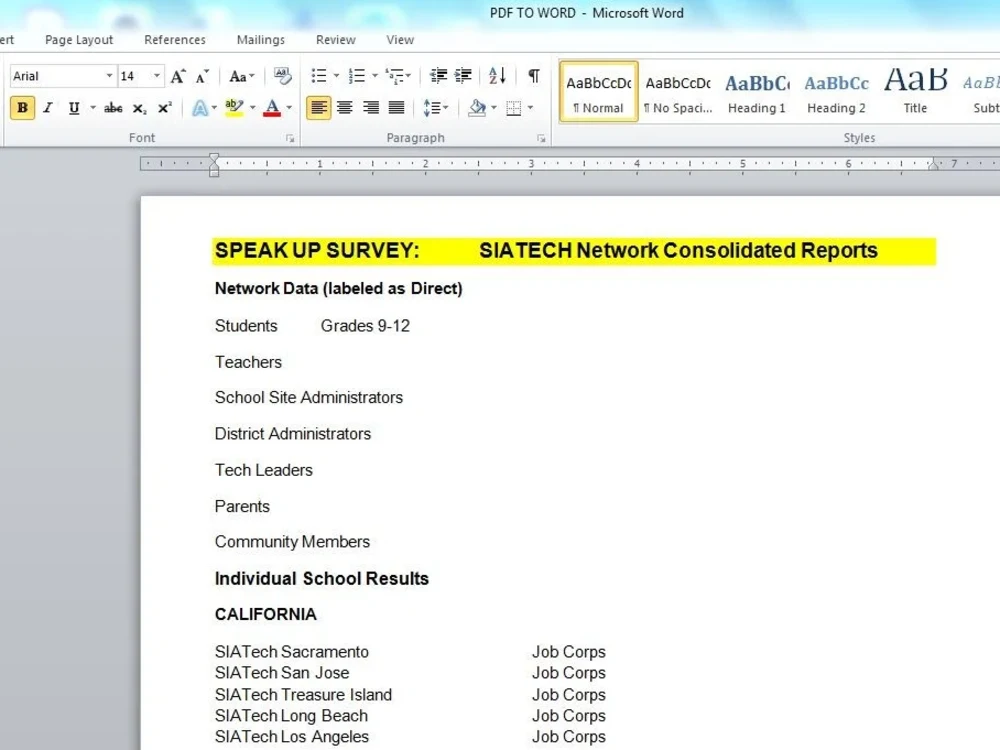Open the Font Color dropdown arrow
Image resolution: width=1000 pixels, height=750 pixels.
289,108
